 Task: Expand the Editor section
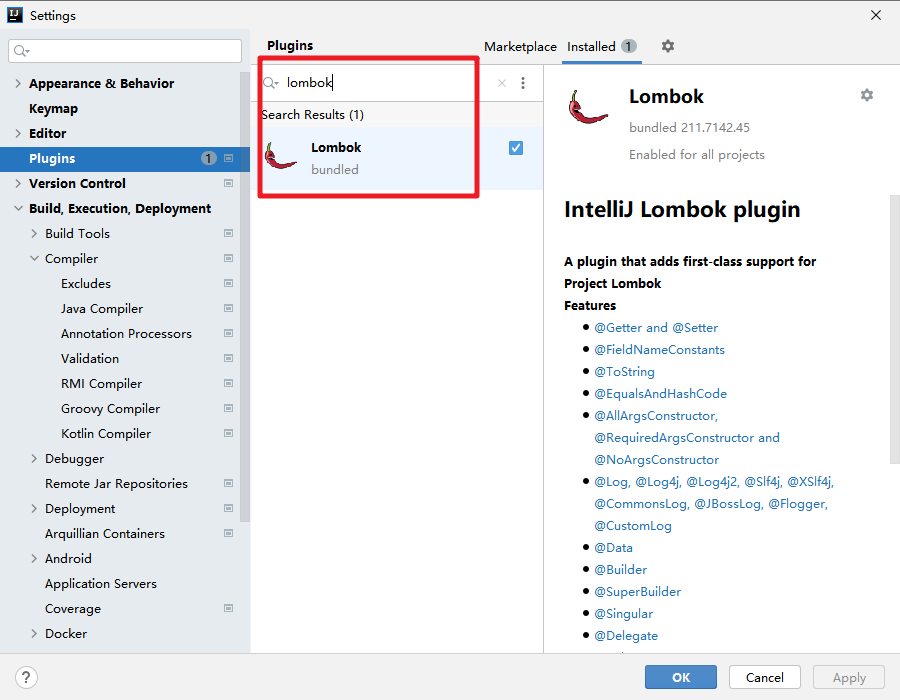[18, 133]
